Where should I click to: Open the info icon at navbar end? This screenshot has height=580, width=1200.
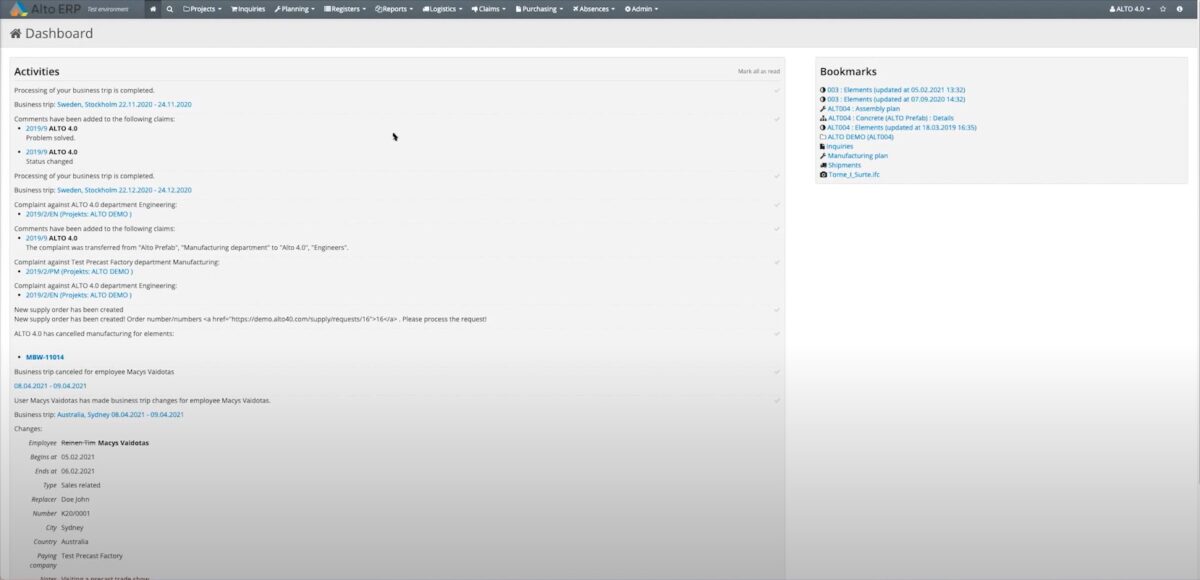(x=1180, y=8)
